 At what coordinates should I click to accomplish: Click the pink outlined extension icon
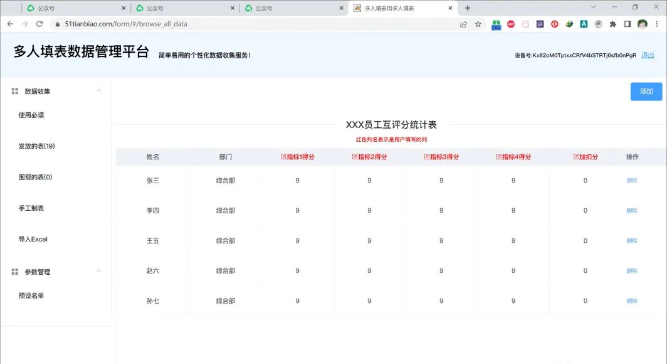[x=525, y=24]
